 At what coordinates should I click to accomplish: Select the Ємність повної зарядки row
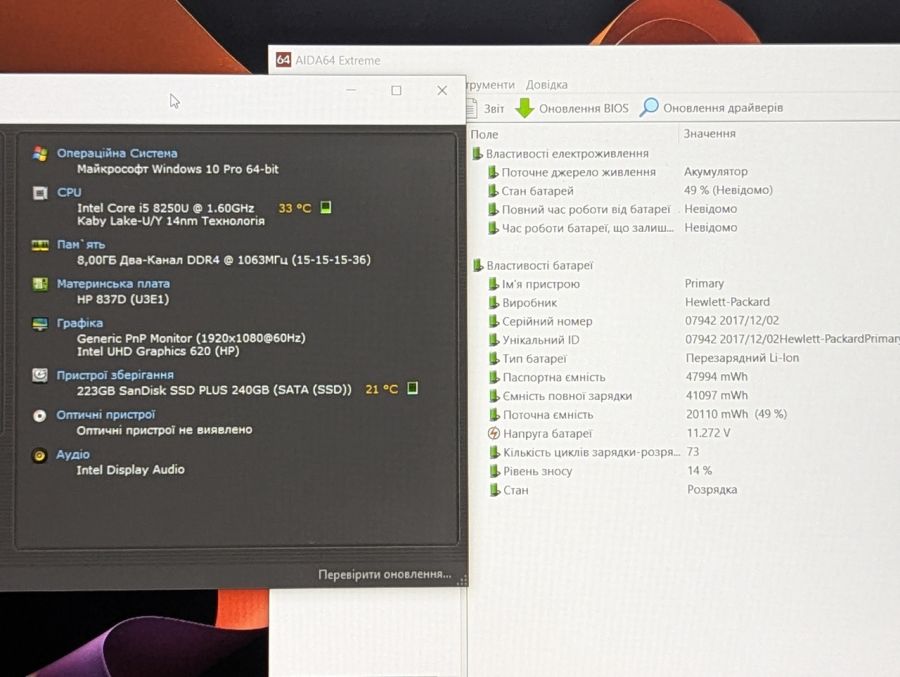pyautogui.click(x=692, y=396)
